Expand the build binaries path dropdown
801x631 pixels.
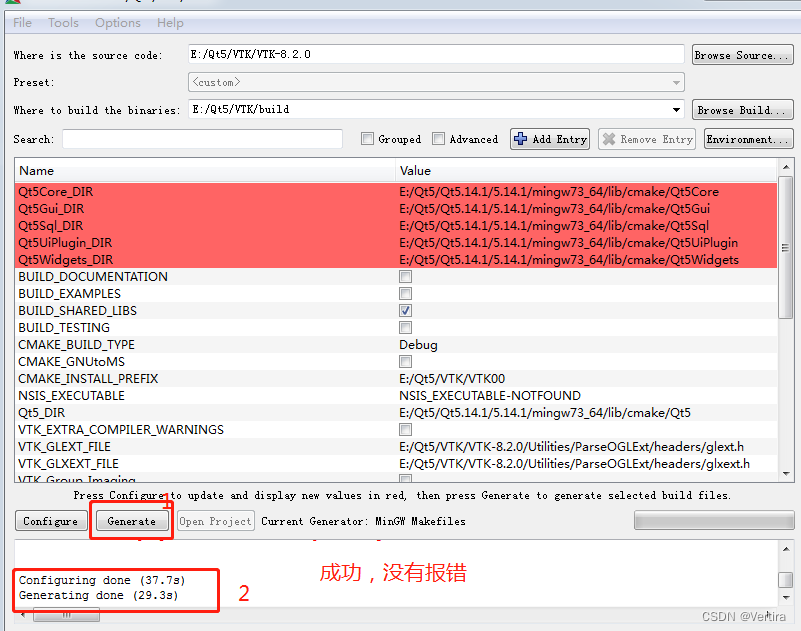(x=676, y=110)
